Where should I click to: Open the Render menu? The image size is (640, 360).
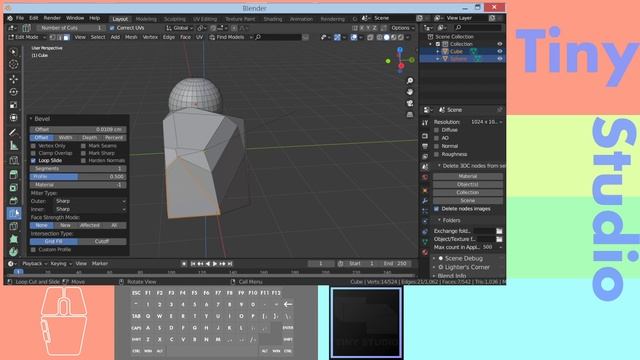click(52, 18)
